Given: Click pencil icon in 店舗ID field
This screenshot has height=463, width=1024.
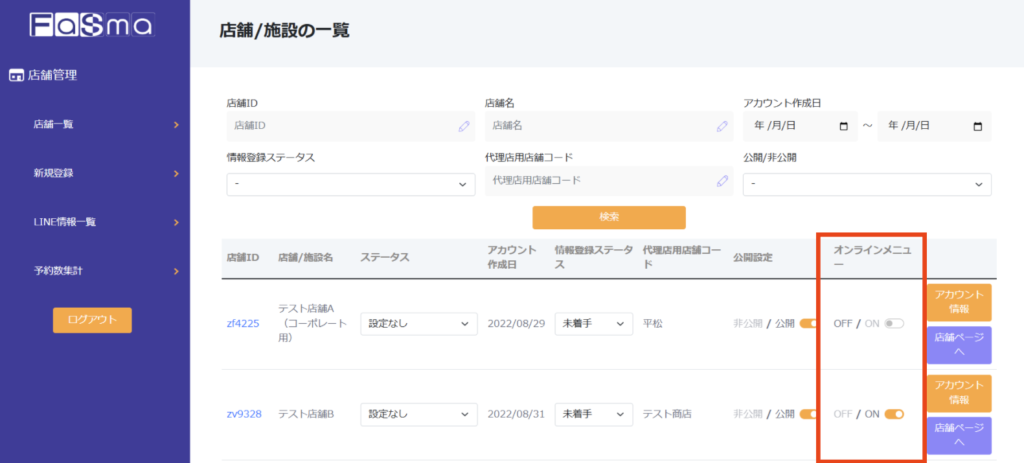Looking at the screenshot, I should coord(463,126).
